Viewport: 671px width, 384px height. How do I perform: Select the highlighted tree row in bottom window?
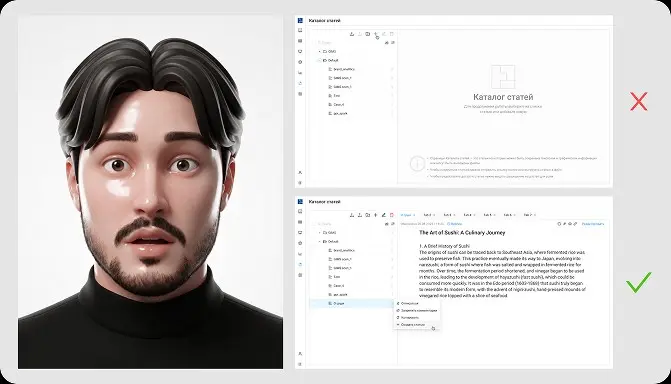(x=351, y=303)
